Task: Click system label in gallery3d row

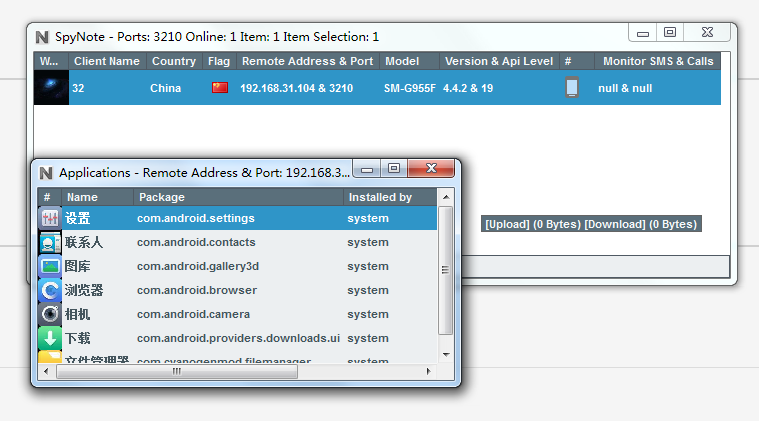Action: click(368, 266)
